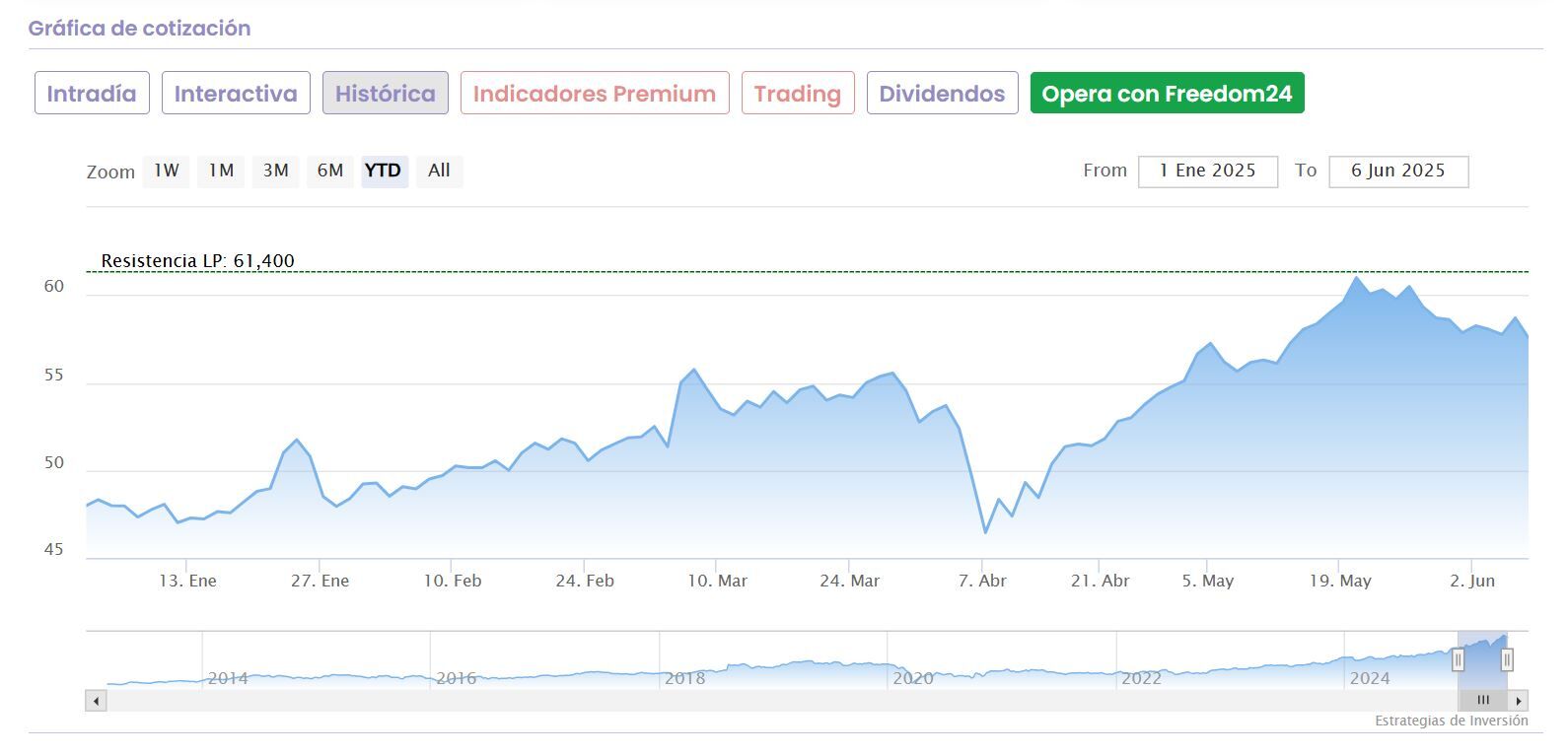Switch to the Trading tab
Image resolution: width=1568 pixels, height=756 pixels.
coord(797,94)
